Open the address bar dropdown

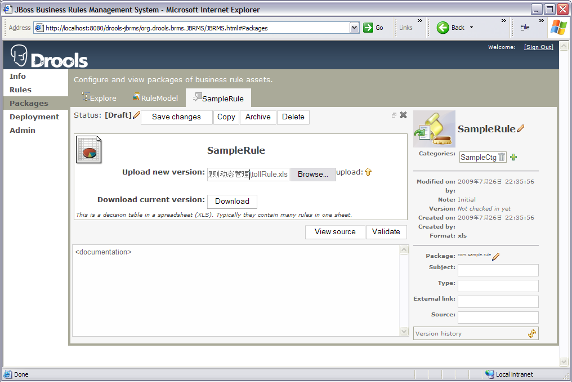pos(354,28)
